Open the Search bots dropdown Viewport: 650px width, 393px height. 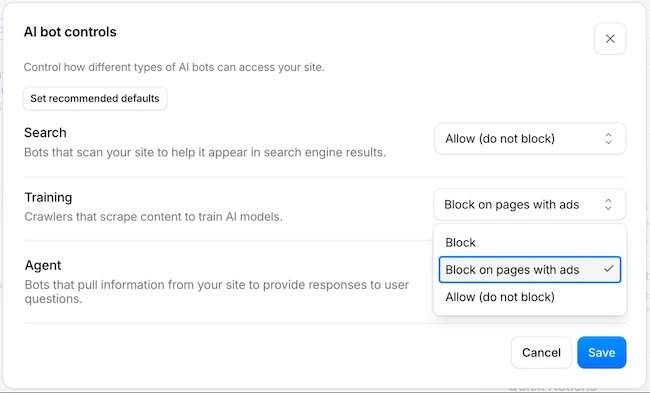pyautogui.click(x=529, y=138)
